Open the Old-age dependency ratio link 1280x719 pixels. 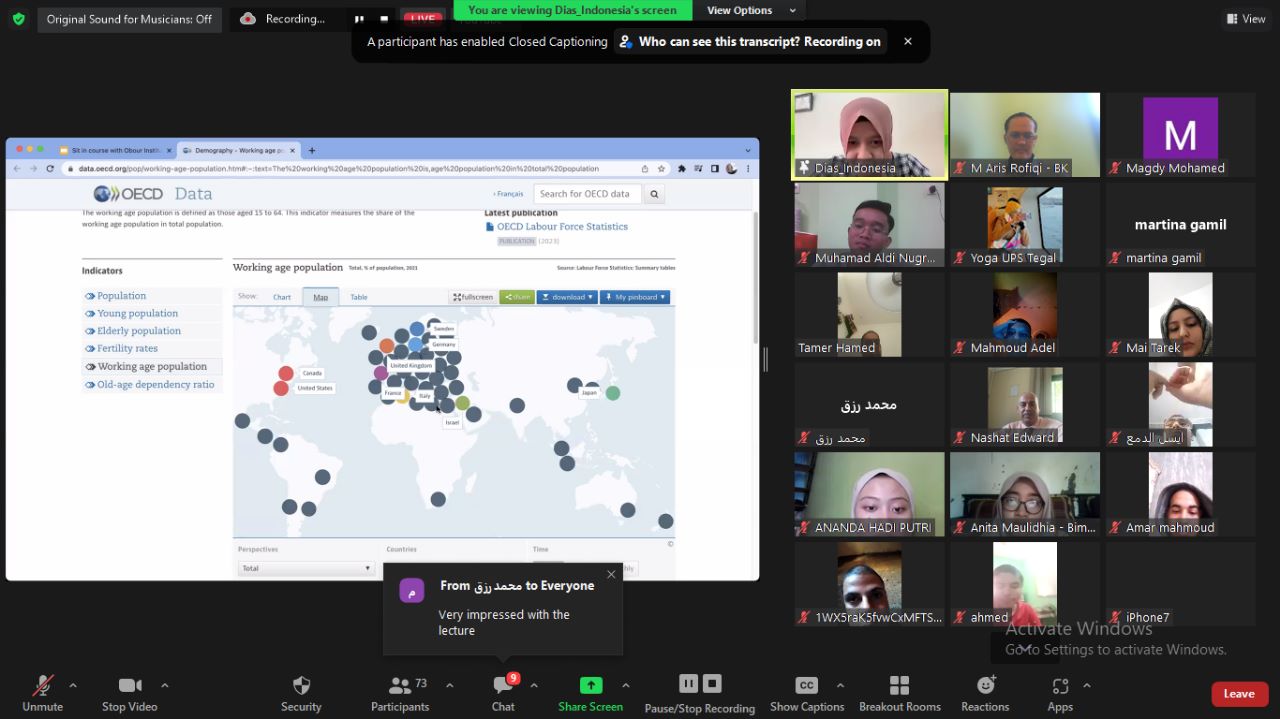155,384
